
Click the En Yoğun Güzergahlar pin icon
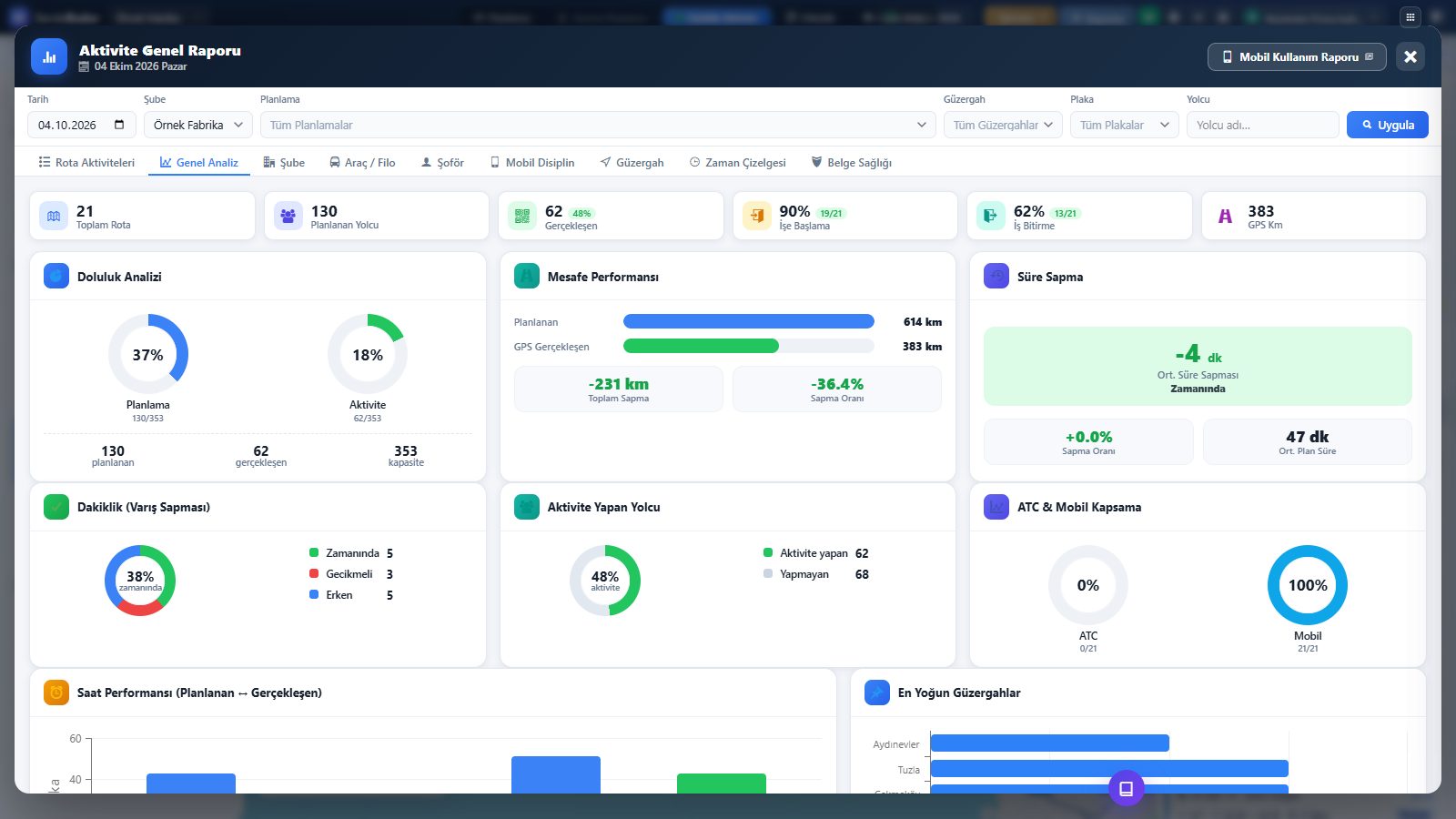point(877,693)
